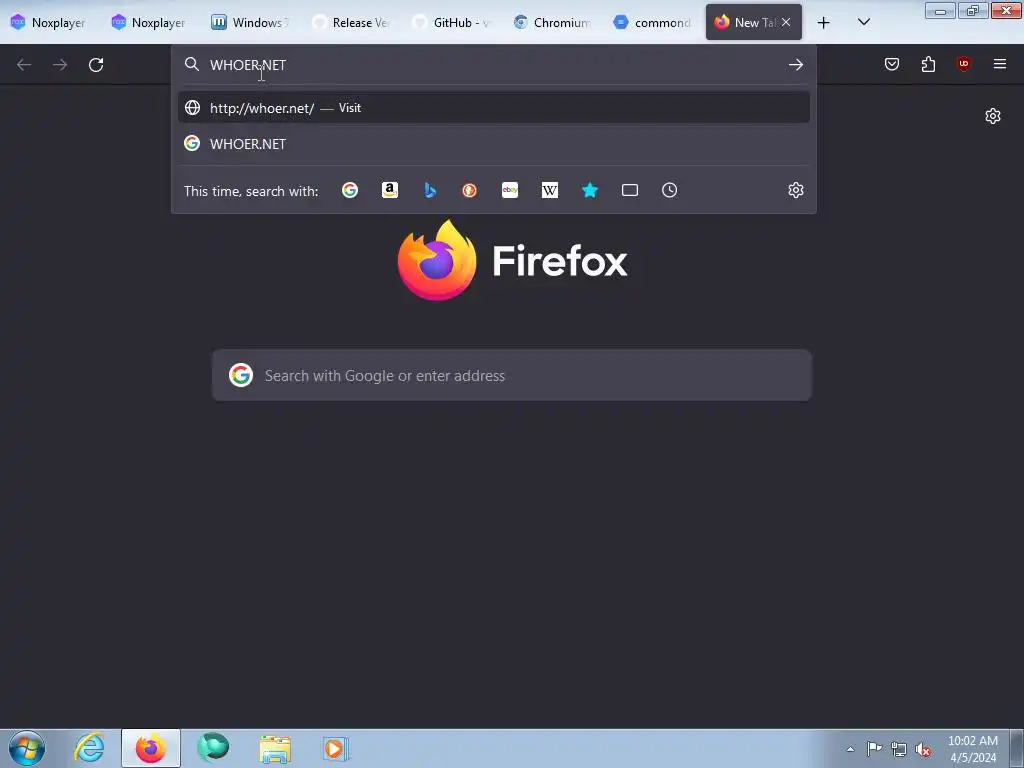
Task: Visit the http://whoer.net/ suggestion
Action: point(494,108)
